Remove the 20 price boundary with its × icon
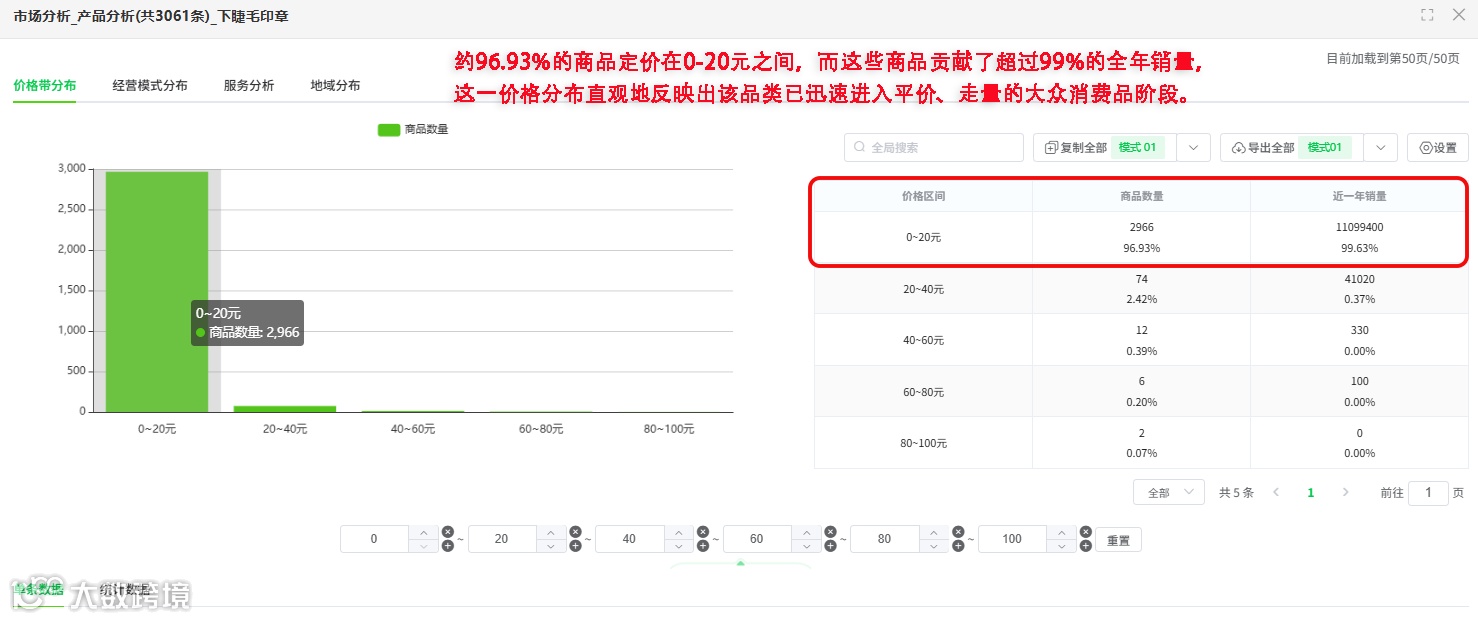 pos(575,532)
